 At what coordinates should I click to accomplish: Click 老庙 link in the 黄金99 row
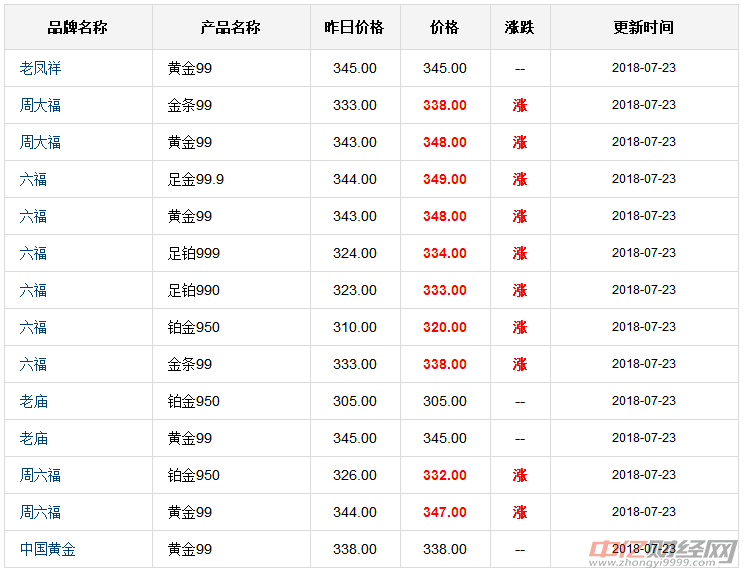pyautogui.click(x=33, y=438)
